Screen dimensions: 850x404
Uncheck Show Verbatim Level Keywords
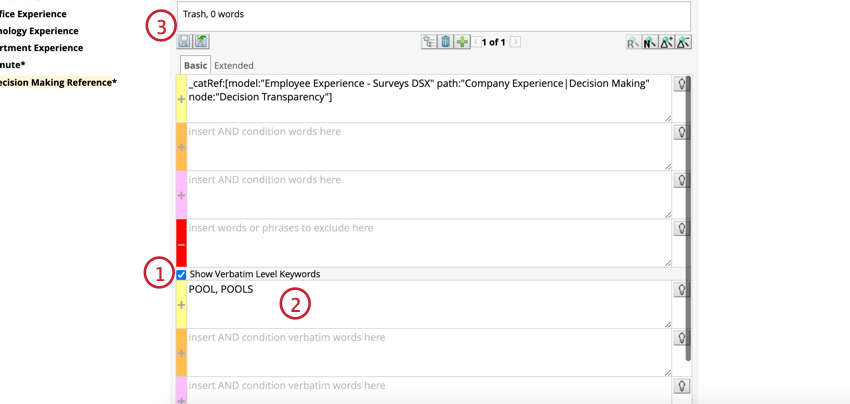click(181, 274)
